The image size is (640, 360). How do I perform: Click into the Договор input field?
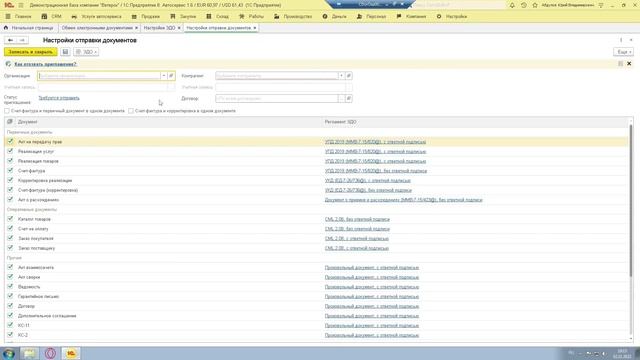tap(277, 99)
